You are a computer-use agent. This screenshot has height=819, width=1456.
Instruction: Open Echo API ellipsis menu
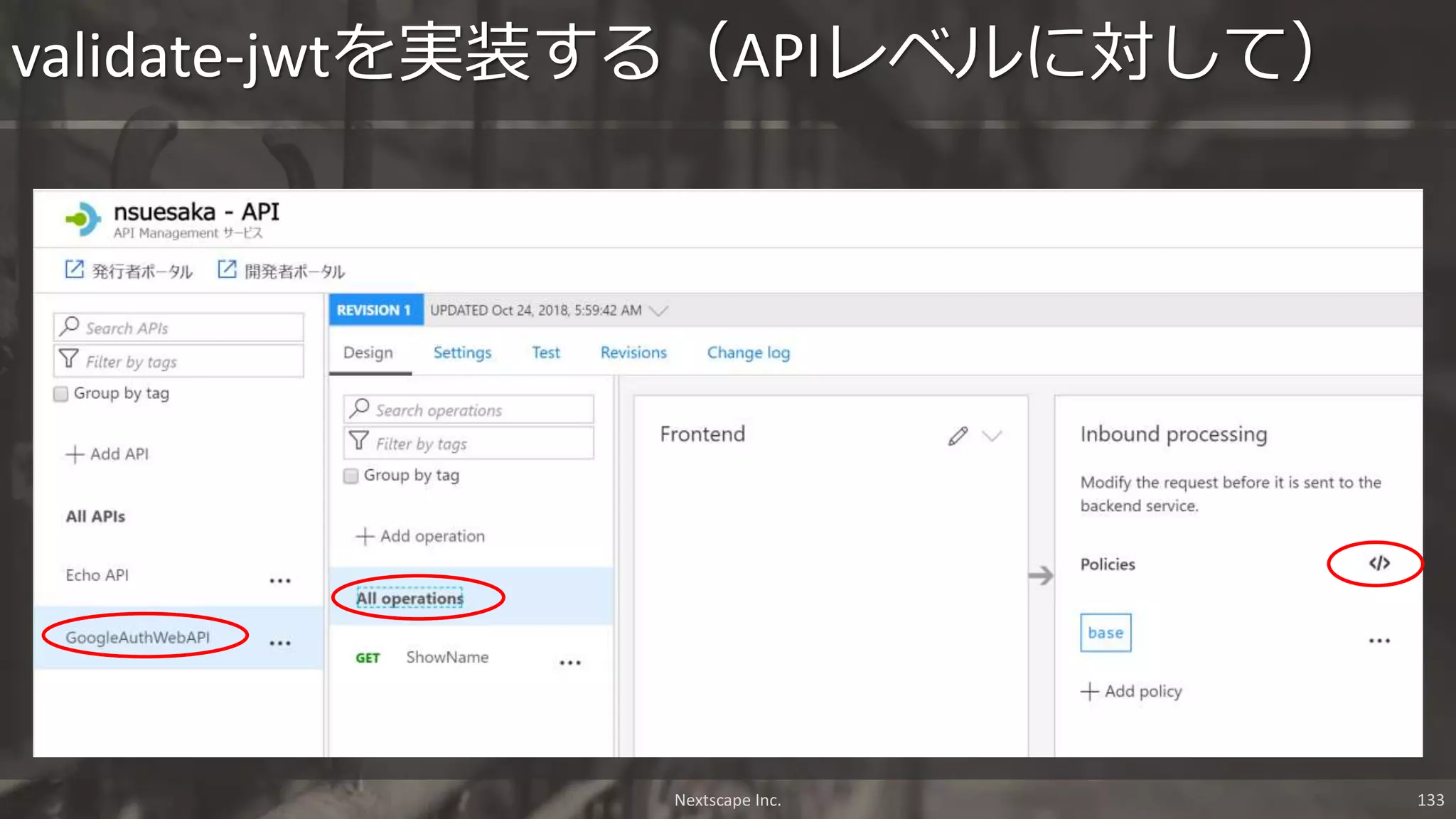[x=280, y=581]
